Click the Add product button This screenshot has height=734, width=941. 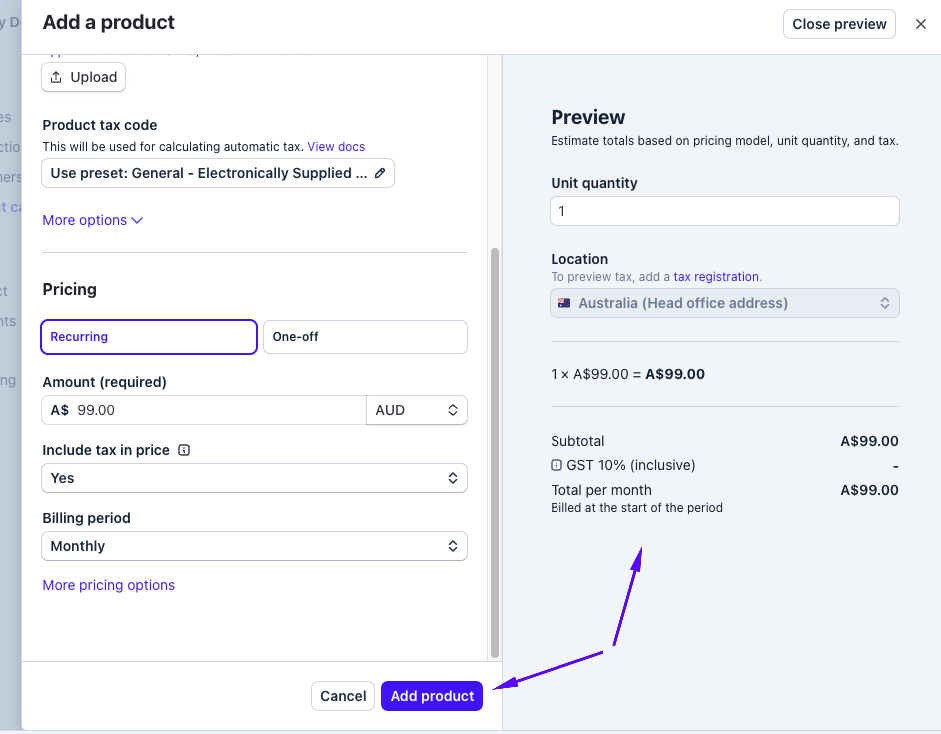[x=432, y=696]
